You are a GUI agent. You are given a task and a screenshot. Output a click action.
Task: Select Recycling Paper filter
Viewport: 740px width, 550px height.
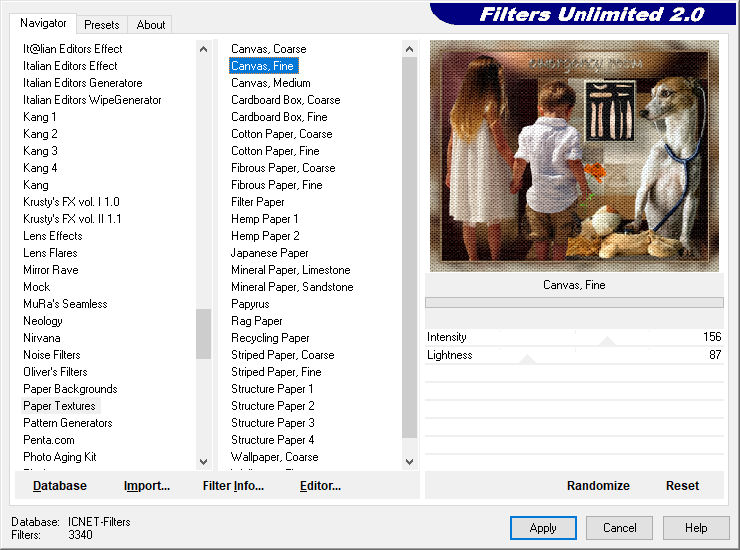click(x=270, y=338)
